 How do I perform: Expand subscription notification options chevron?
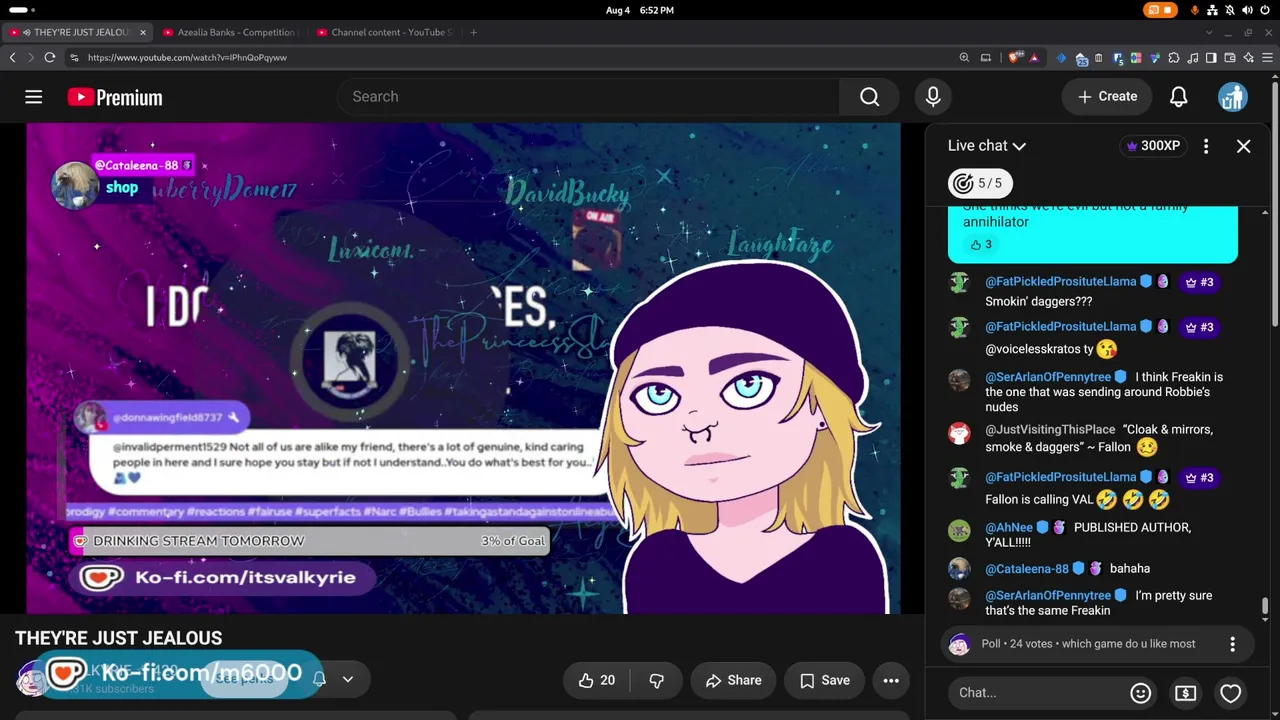[x=347, y=679]
